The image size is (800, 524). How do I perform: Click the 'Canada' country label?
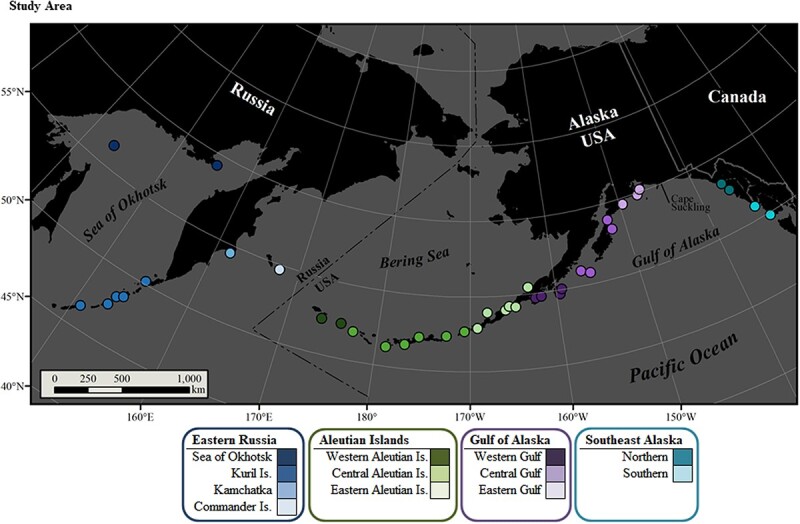pos(737,97)
